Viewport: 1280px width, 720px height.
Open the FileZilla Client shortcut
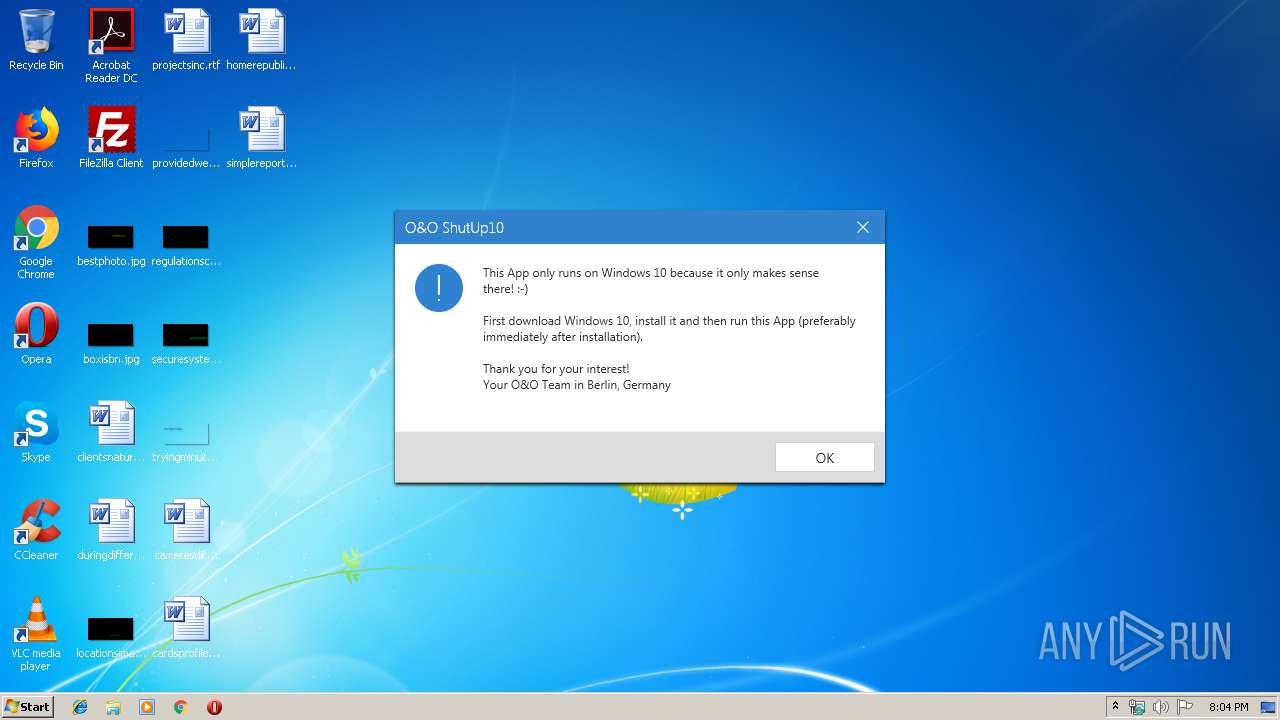coord(111,138)
